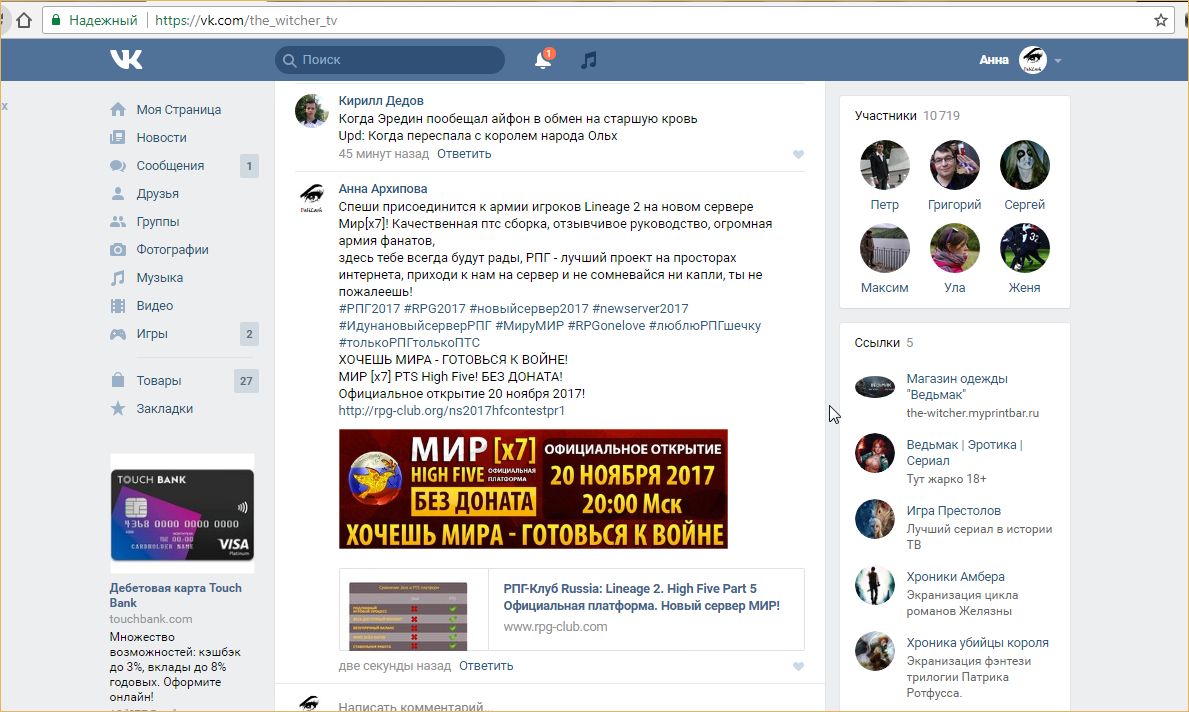Click the Товары shopping bag icon

[118, 380]
